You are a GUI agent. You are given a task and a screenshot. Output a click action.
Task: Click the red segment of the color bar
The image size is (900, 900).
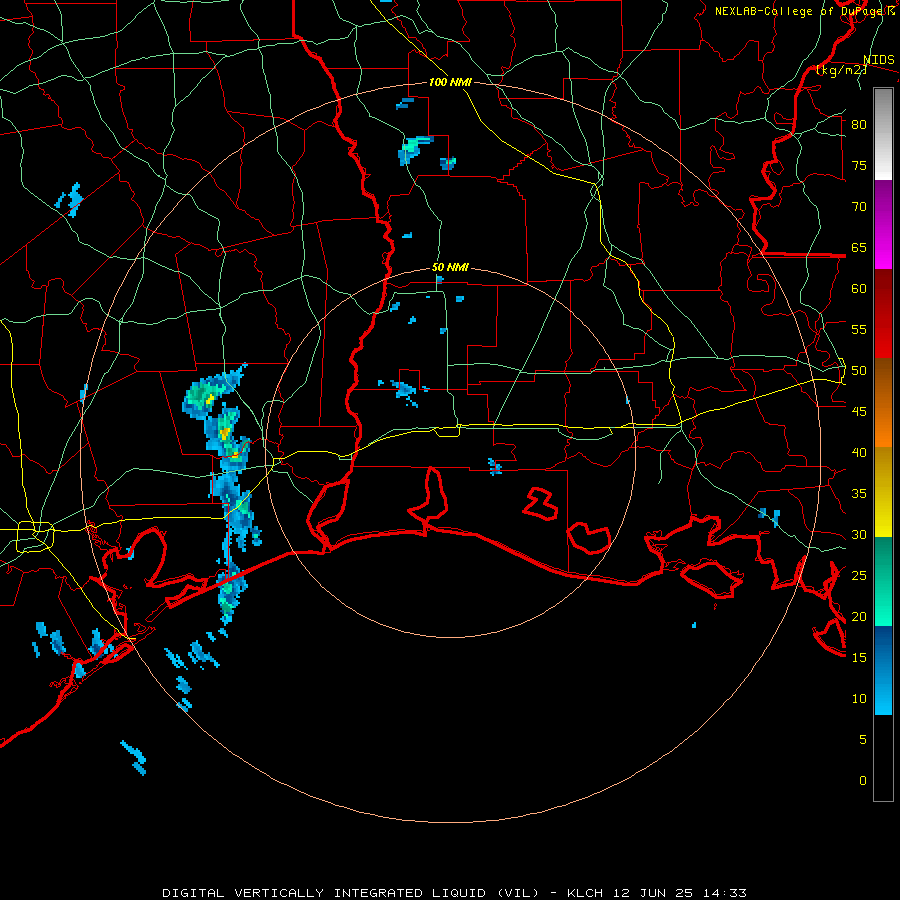(x=883, y=315)
